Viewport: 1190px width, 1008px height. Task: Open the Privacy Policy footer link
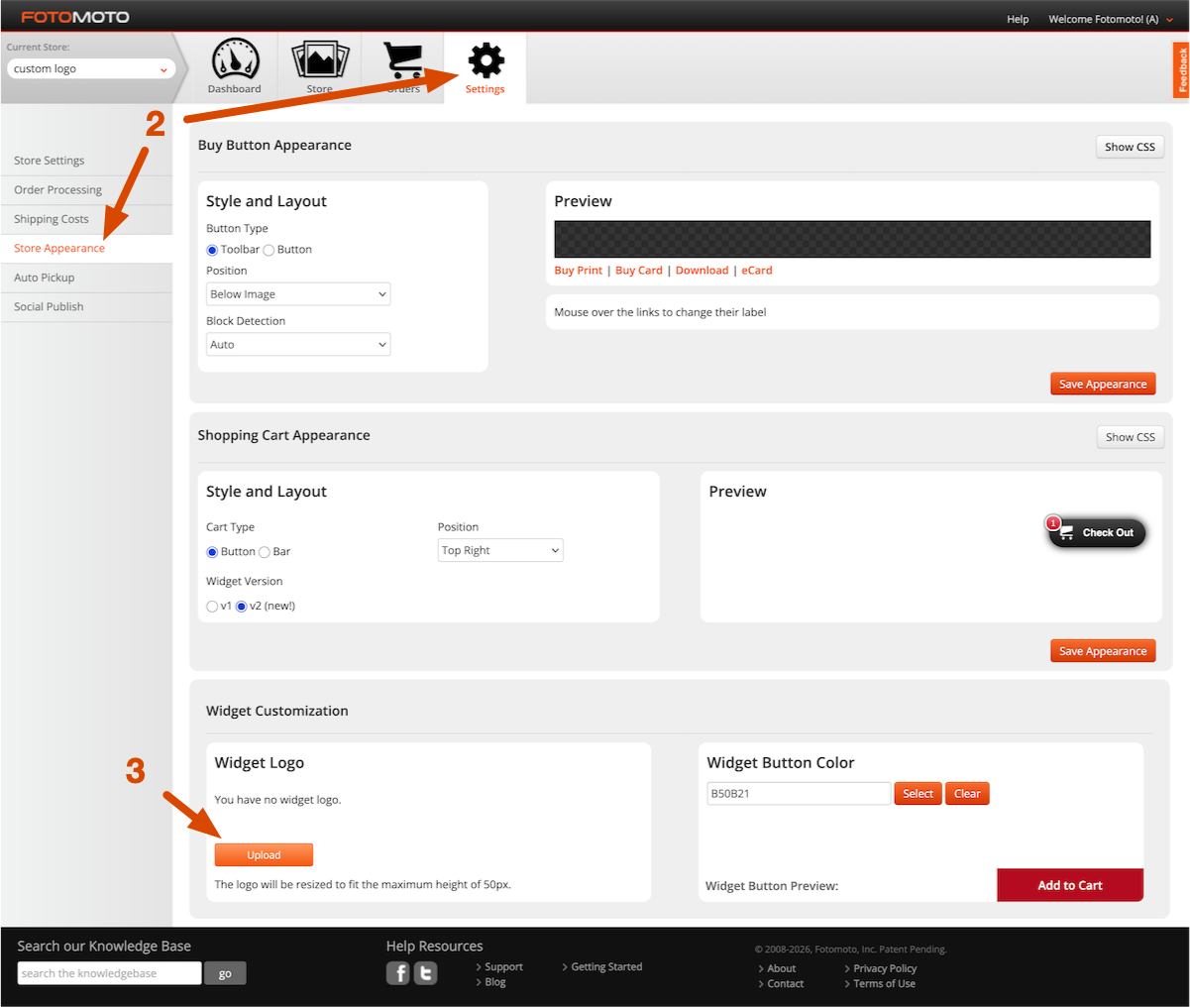click(x=885, y=968)
